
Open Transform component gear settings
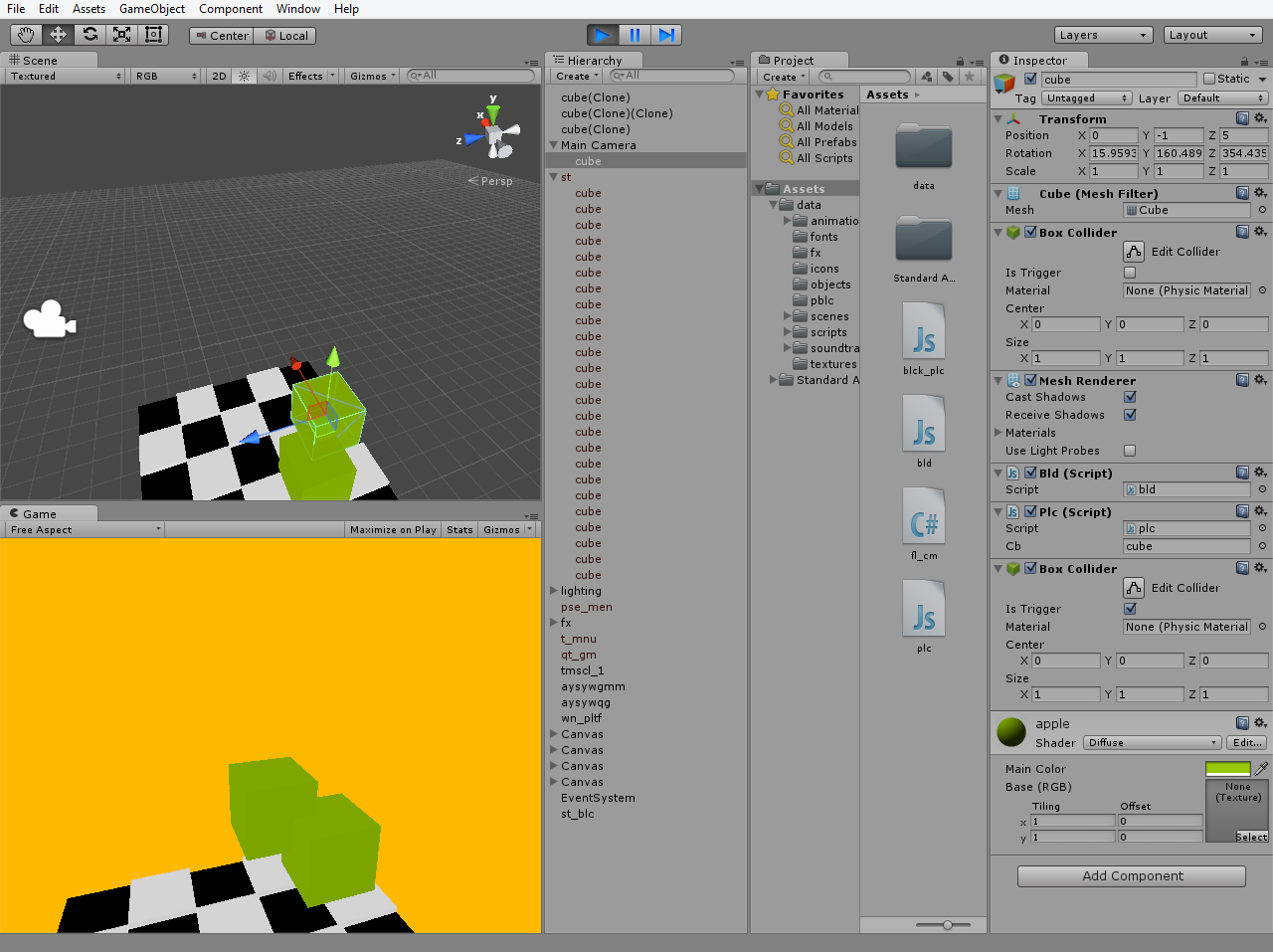[1260, 118]
